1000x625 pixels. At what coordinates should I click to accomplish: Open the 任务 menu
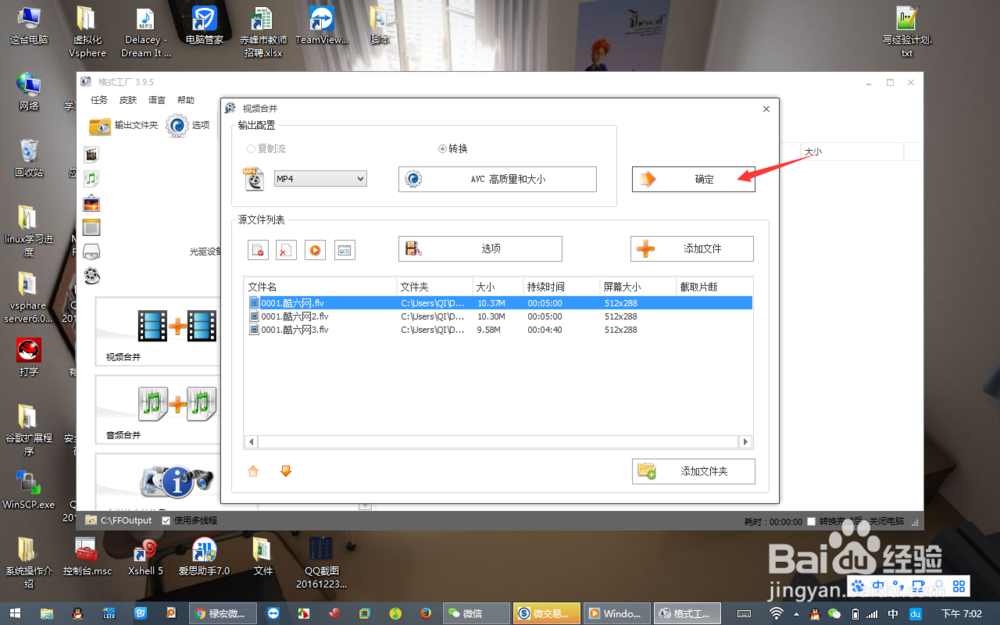click(99, 100)
